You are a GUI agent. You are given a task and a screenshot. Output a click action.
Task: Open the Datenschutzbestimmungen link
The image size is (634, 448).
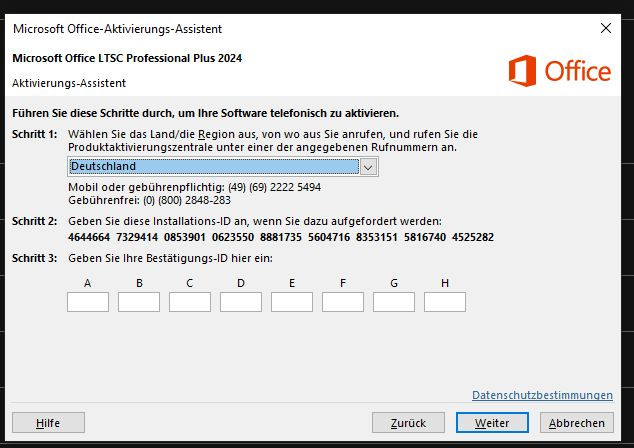coord(542,395)
